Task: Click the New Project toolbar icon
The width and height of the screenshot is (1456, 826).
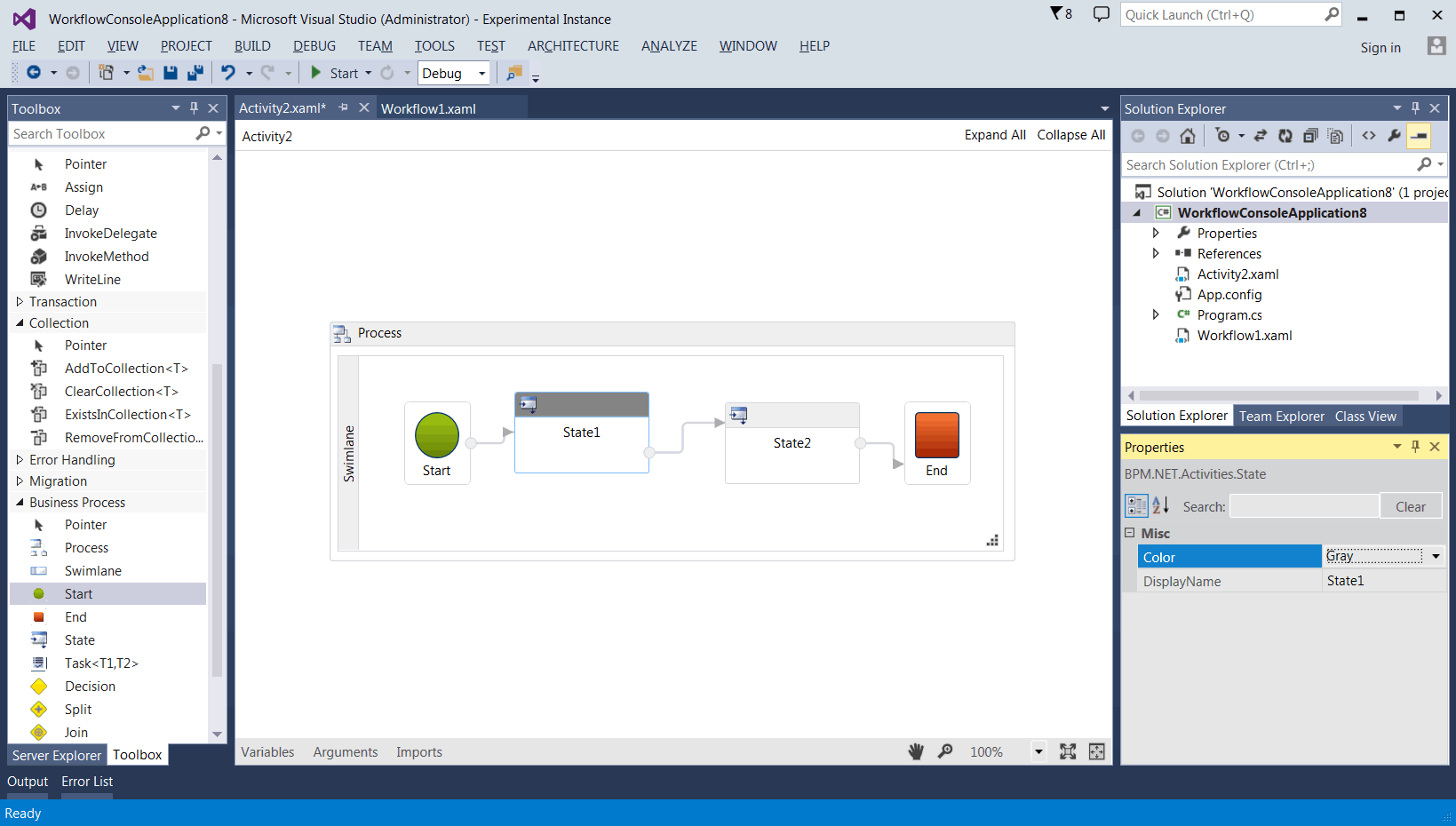Action: (106, 73)
